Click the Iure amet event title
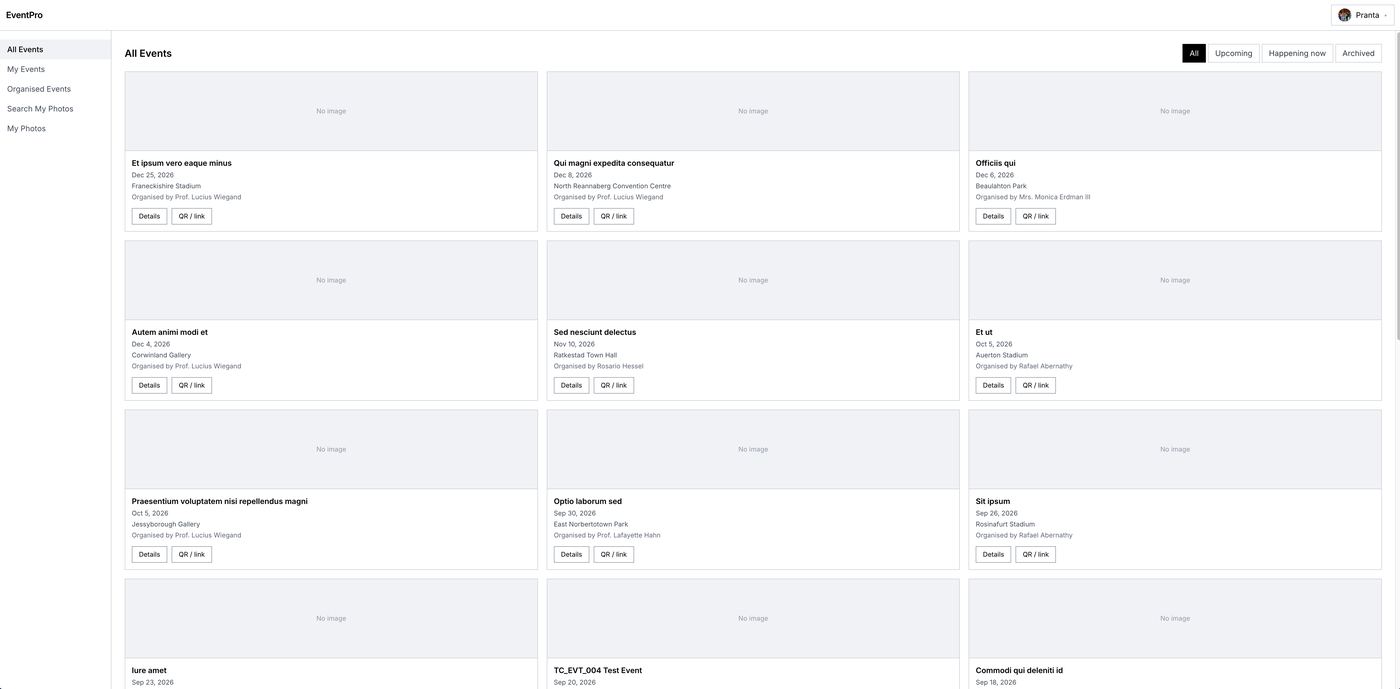 [x=149, y=670]
